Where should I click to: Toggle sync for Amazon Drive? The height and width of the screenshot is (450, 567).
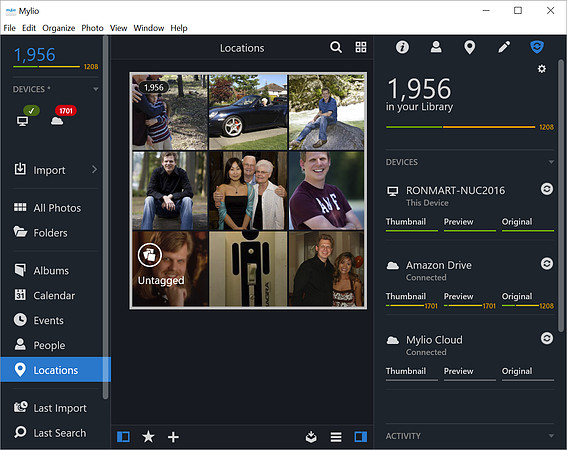click(546, 263)
